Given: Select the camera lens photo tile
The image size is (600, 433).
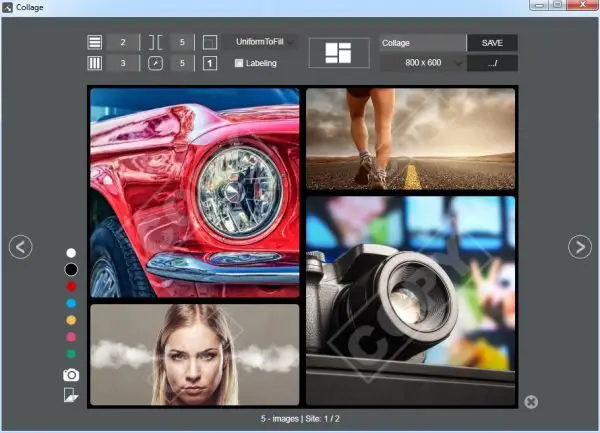Looking at the screenshot, I should point(411,301).
